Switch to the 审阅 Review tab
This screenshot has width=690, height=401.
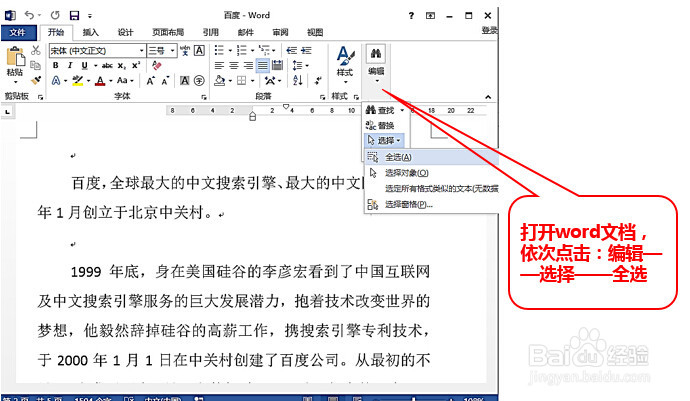coord(280,32)
